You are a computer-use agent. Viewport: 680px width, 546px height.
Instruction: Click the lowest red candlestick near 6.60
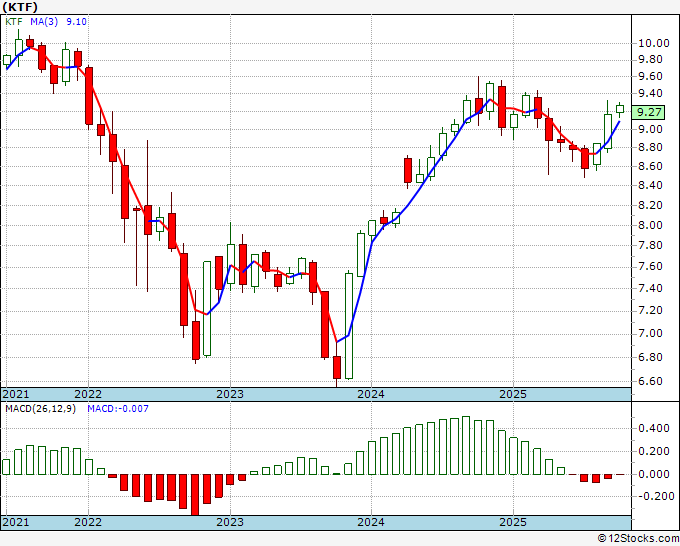[x=337, y=367]
